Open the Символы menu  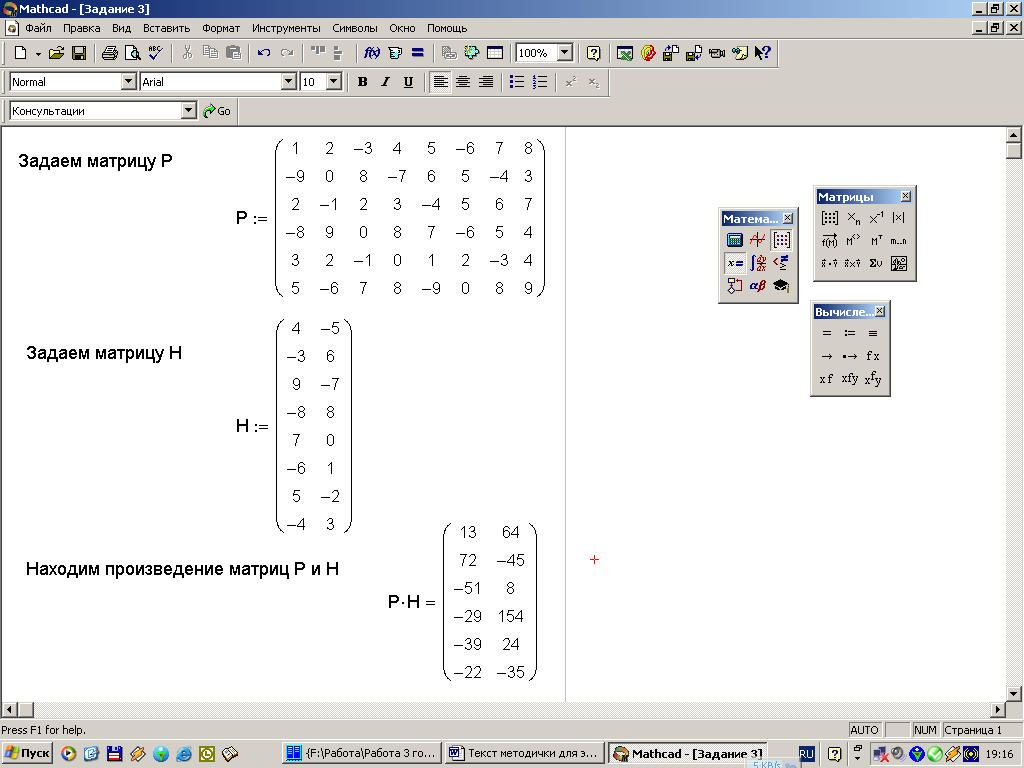(355, 28)
